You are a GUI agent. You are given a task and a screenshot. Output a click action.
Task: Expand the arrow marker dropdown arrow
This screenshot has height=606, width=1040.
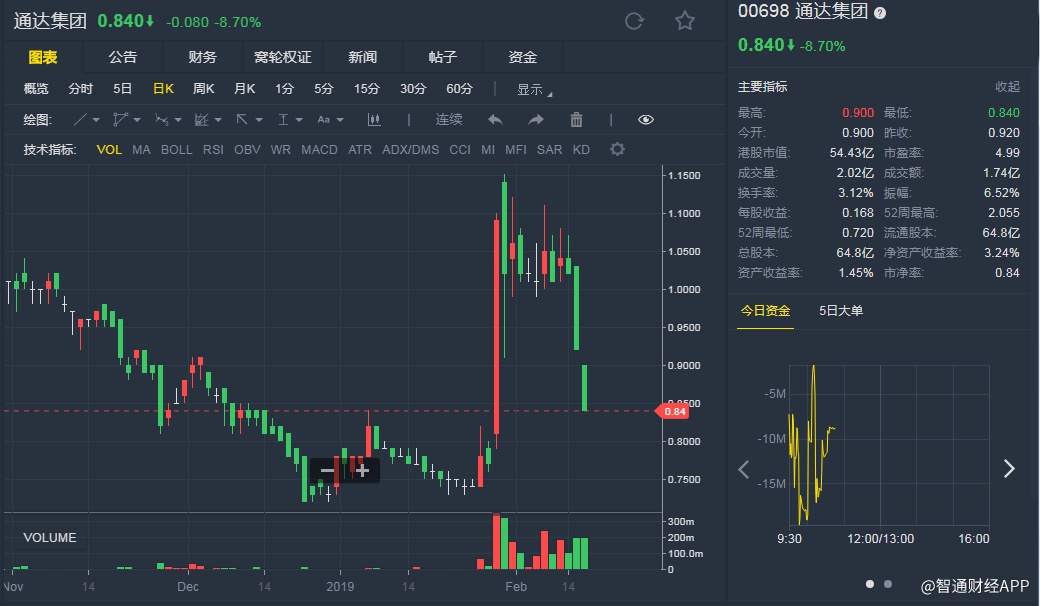[259, 121]
